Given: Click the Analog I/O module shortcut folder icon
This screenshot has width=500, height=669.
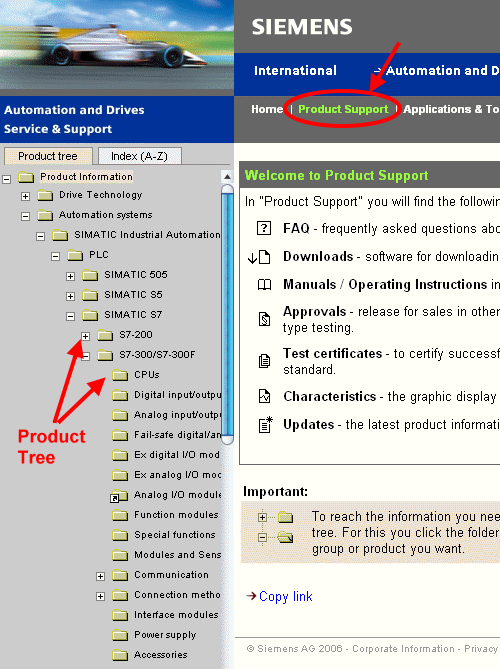Looking at the screenshot, I should (x=119, y=496).
